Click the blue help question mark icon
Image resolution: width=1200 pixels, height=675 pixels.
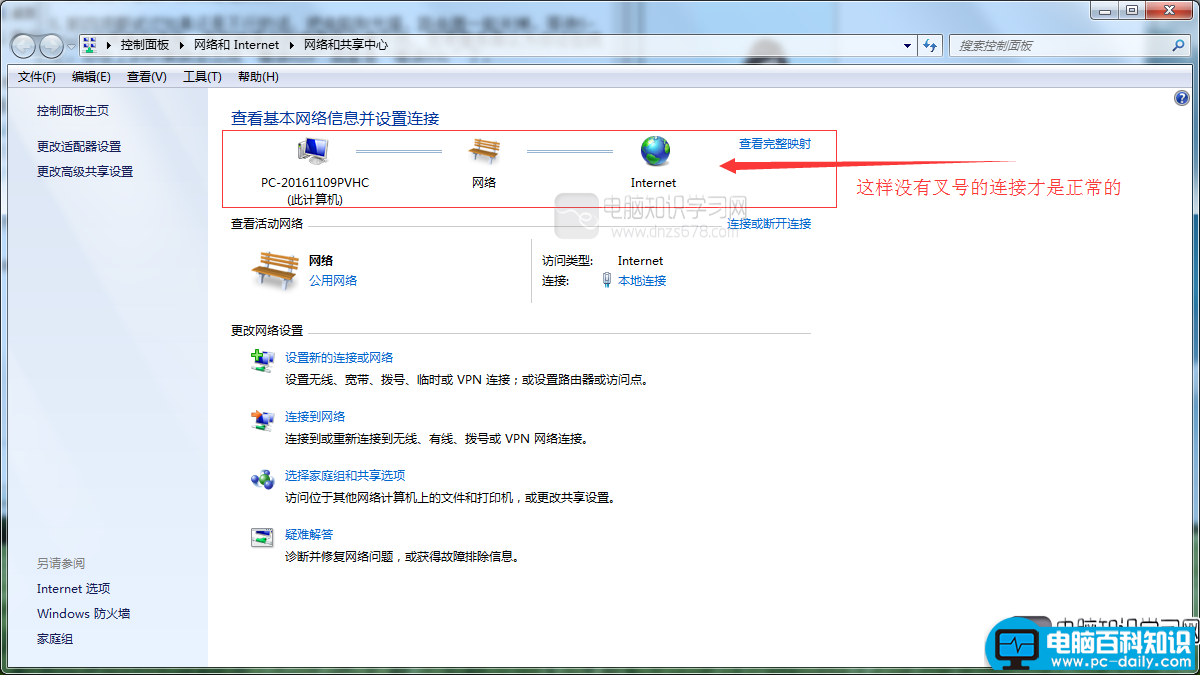(x=1181, y=99)
